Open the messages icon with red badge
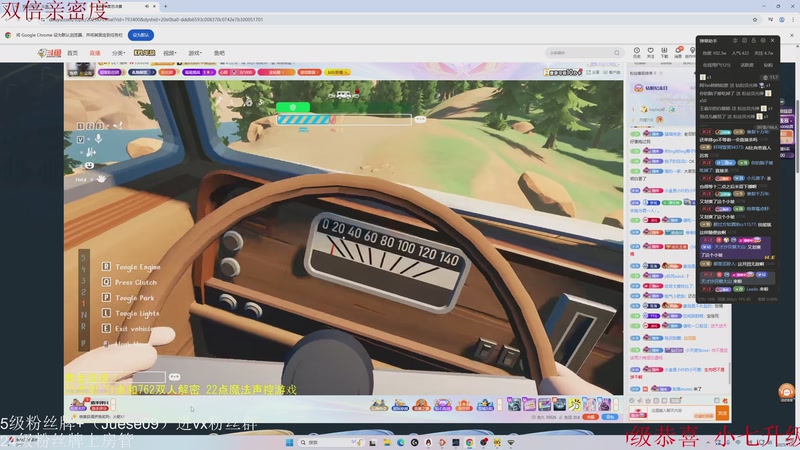The height and width of the screenshot is (450, 800). (x=678, y=52)
